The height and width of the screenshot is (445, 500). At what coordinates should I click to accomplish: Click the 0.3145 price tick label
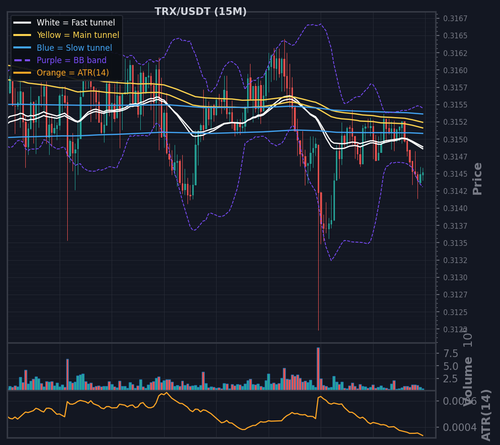(x=455, y=174)
